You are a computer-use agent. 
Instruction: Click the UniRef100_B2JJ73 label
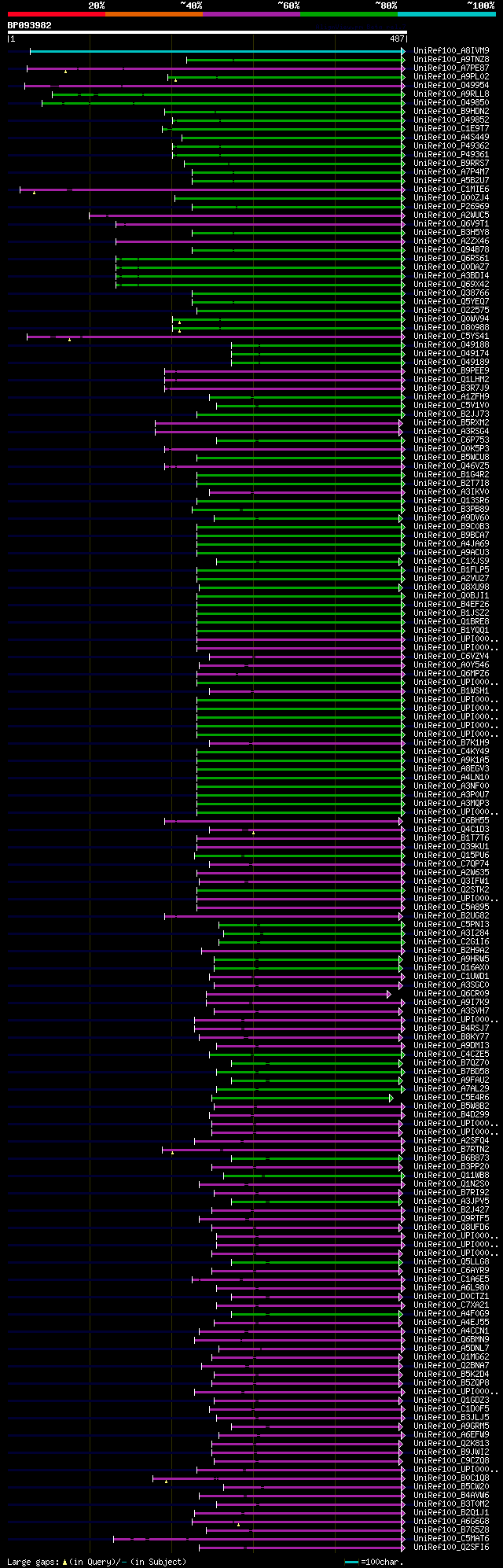point(451,414)
